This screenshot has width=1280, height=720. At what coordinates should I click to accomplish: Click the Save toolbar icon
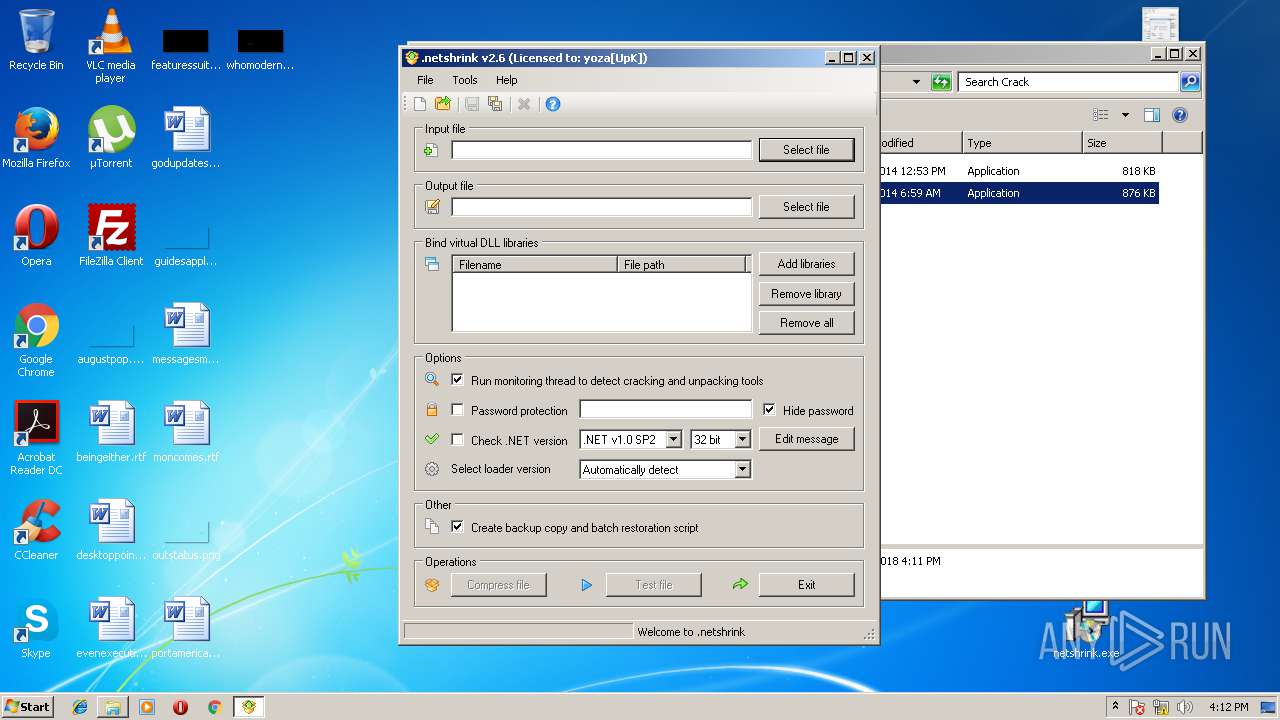pyautogui.click(x=472, y=104)
